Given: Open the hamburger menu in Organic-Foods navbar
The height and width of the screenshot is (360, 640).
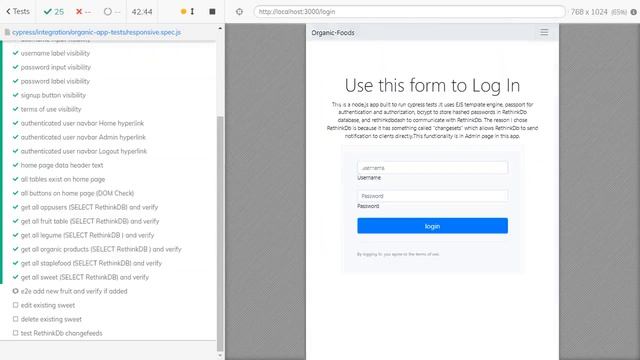Looking at the screenshot, I should pos(544,32).
